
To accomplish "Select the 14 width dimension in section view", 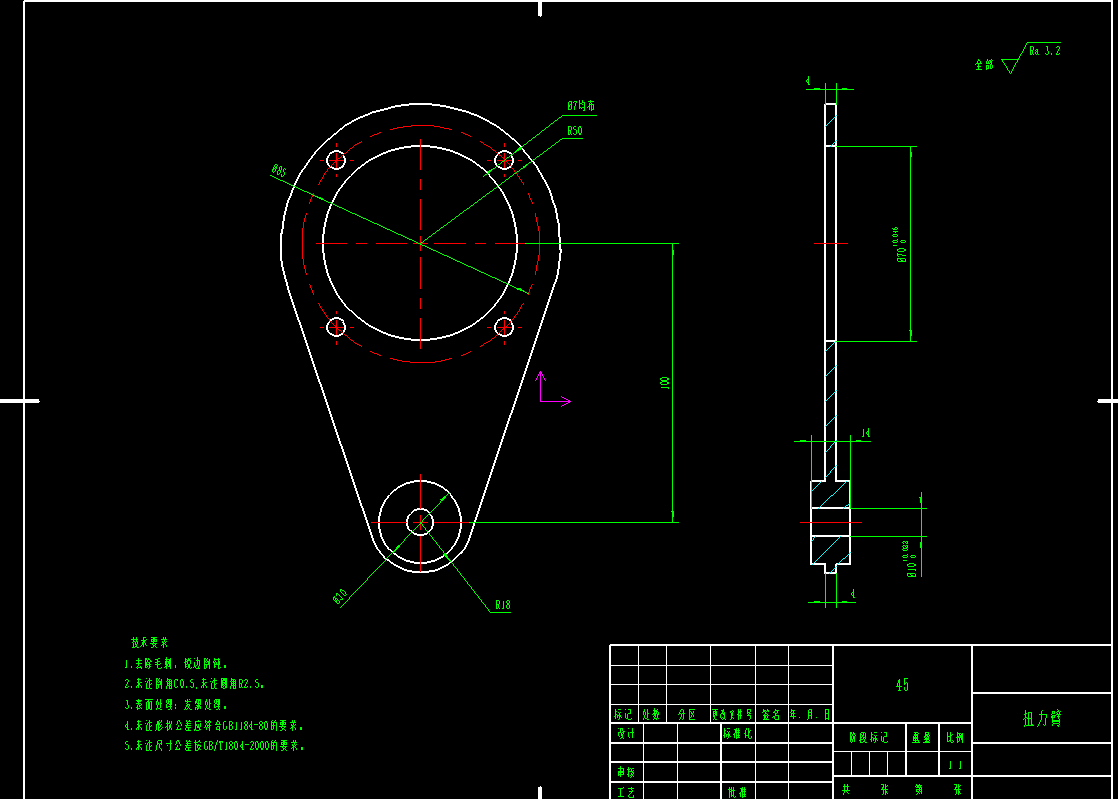I will pos(866,433).
